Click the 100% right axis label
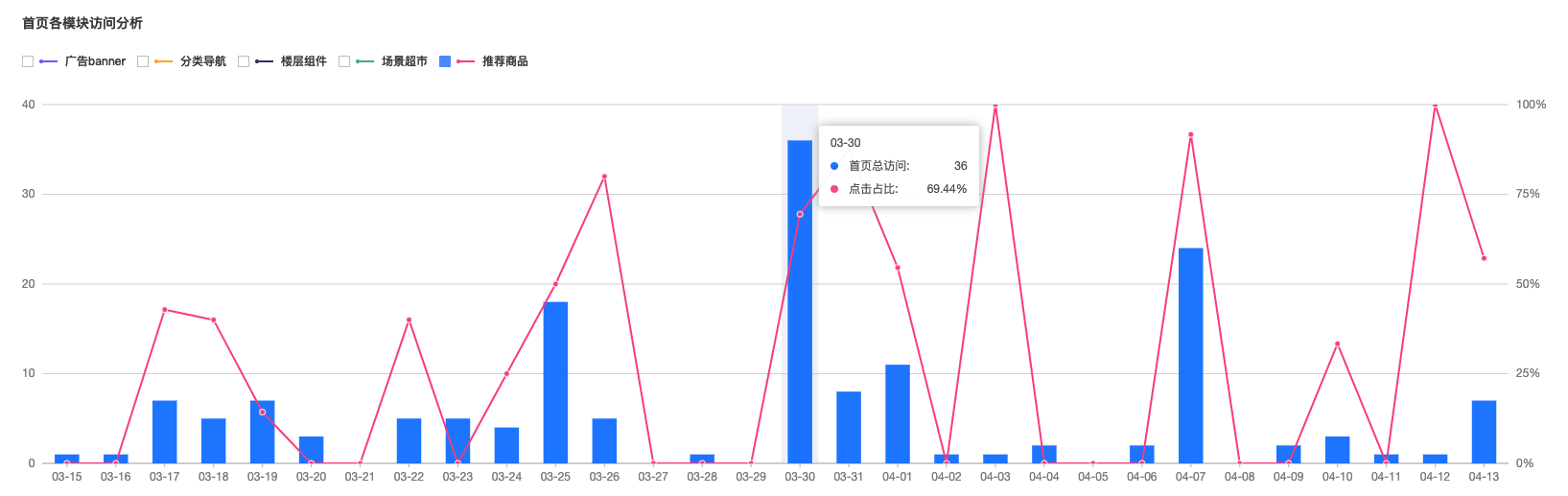The height and width of the screenshot is (496, 1568). pos(1531,105)
